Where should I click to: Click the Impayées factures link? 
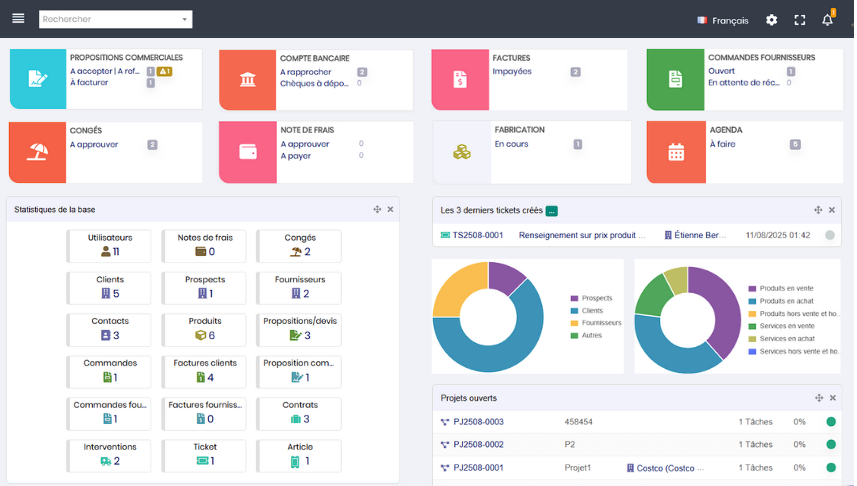(x=512, y=72)
